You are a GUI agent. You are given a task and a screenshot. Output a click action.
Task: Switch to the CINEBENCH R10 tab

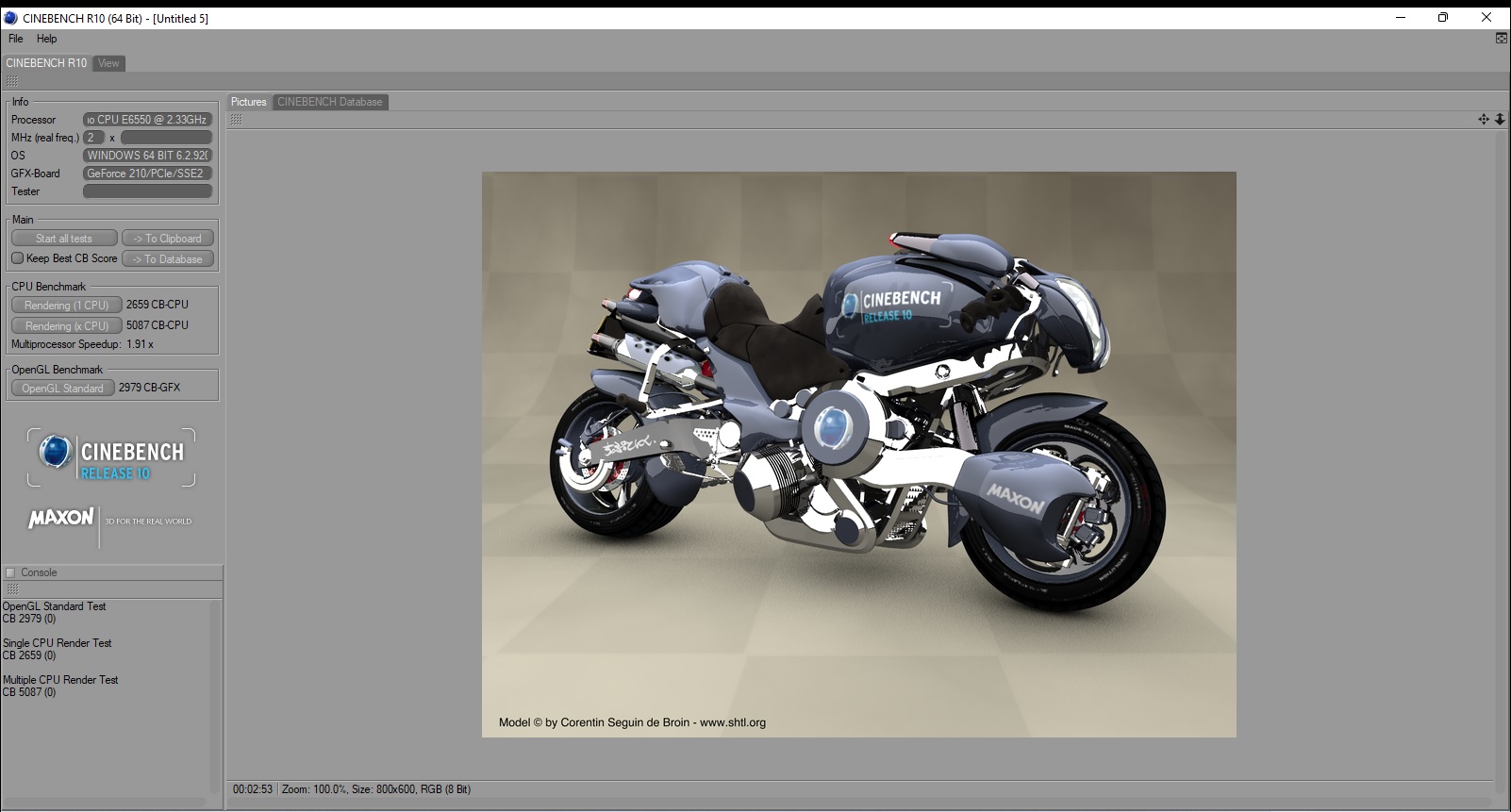point(46,63)
